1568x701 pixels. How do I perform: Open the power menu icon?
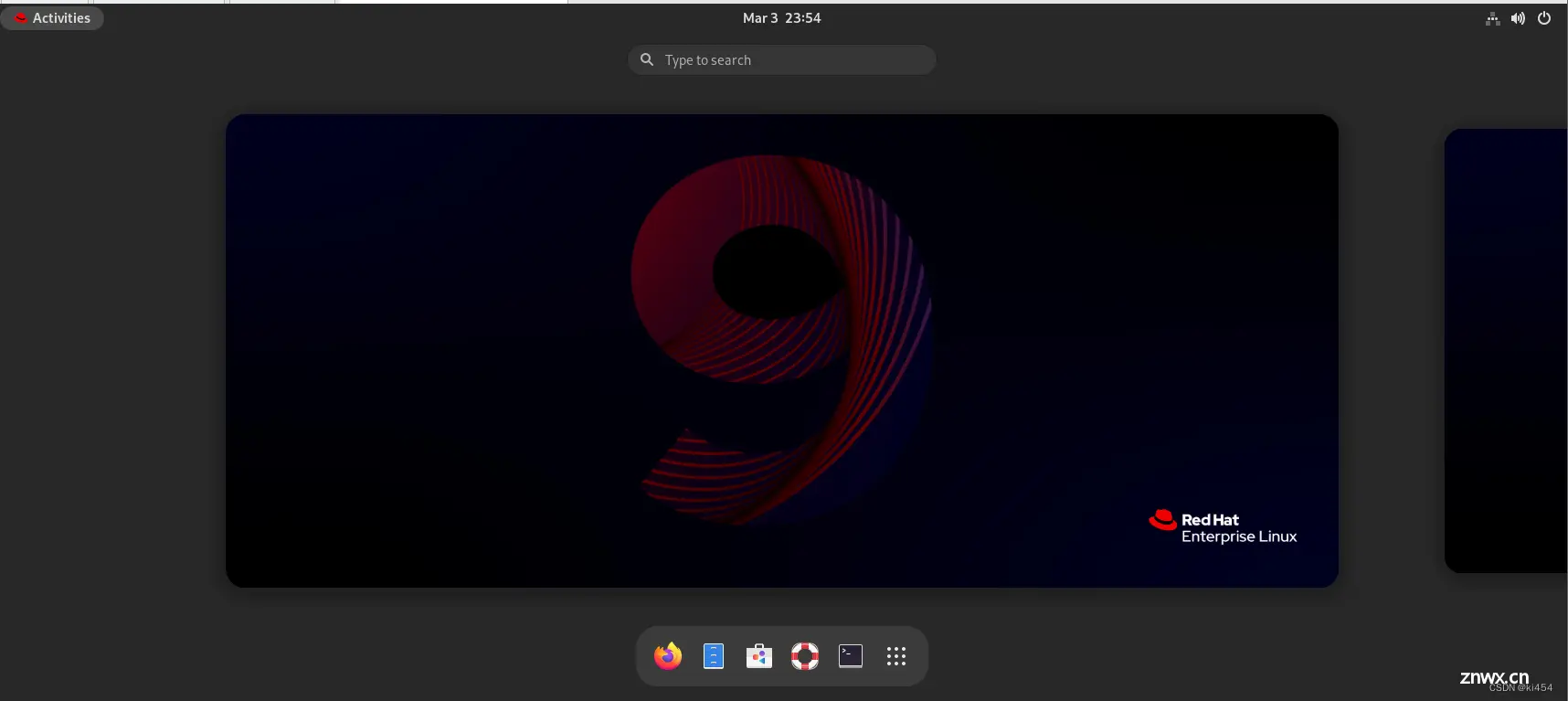[1544, 18]
